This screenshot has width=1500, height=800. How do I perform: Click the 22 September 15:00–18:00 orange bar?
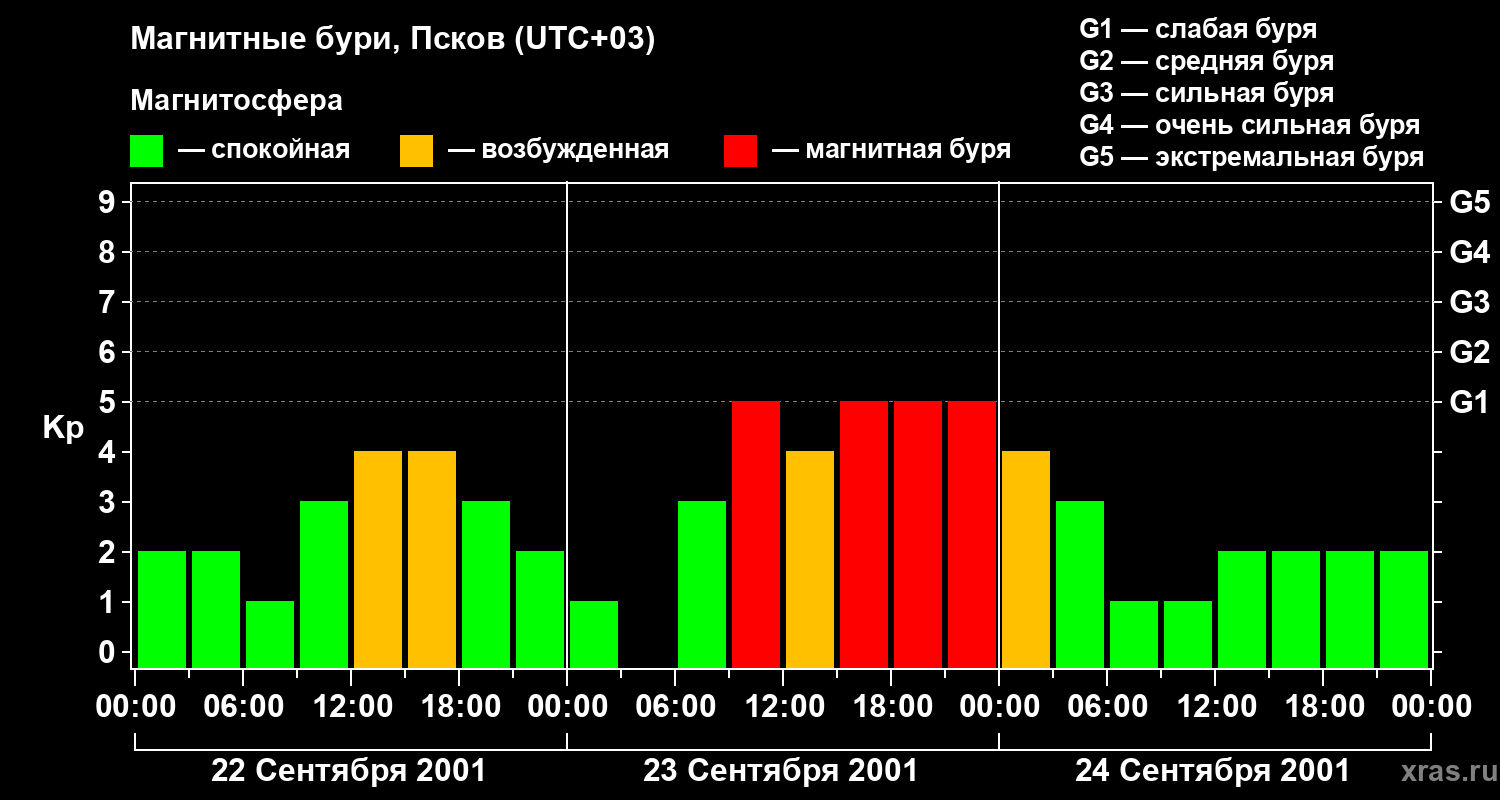[x=432, y=559]
